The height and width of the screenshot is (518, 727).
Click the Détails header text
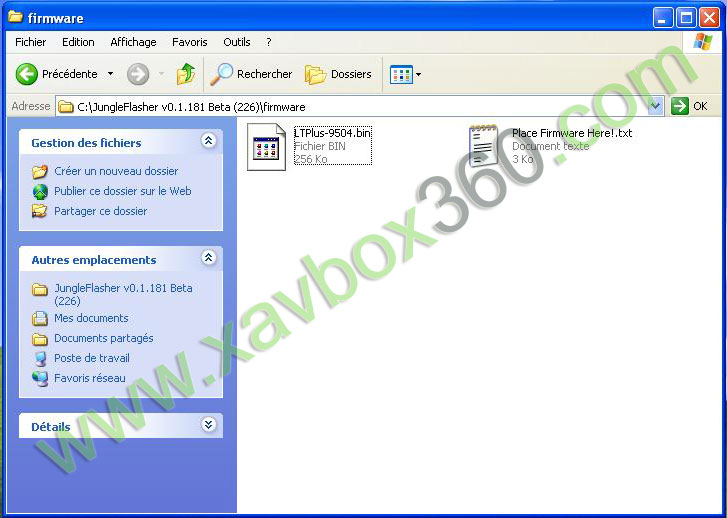point(51,427)
